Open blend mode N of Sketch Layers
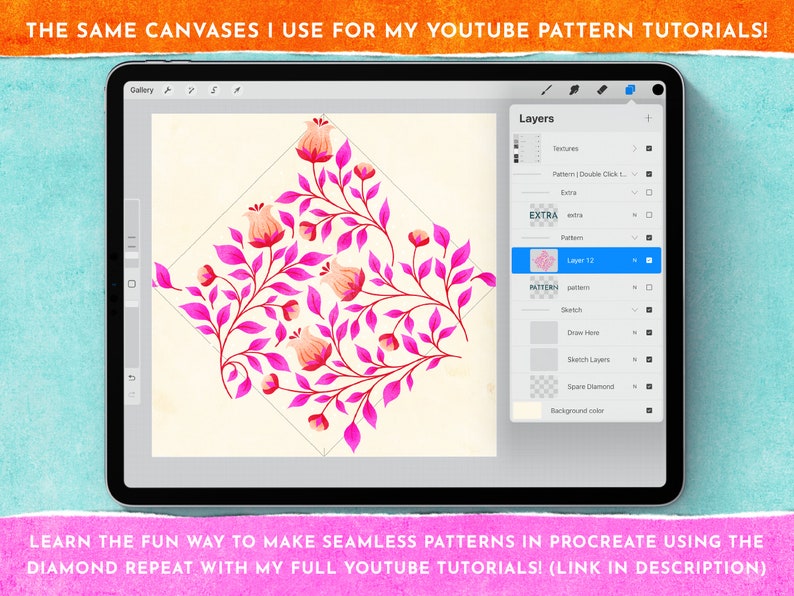Image resolution: width=794 pixels, height=596 pixels. (x=634, y=360)
